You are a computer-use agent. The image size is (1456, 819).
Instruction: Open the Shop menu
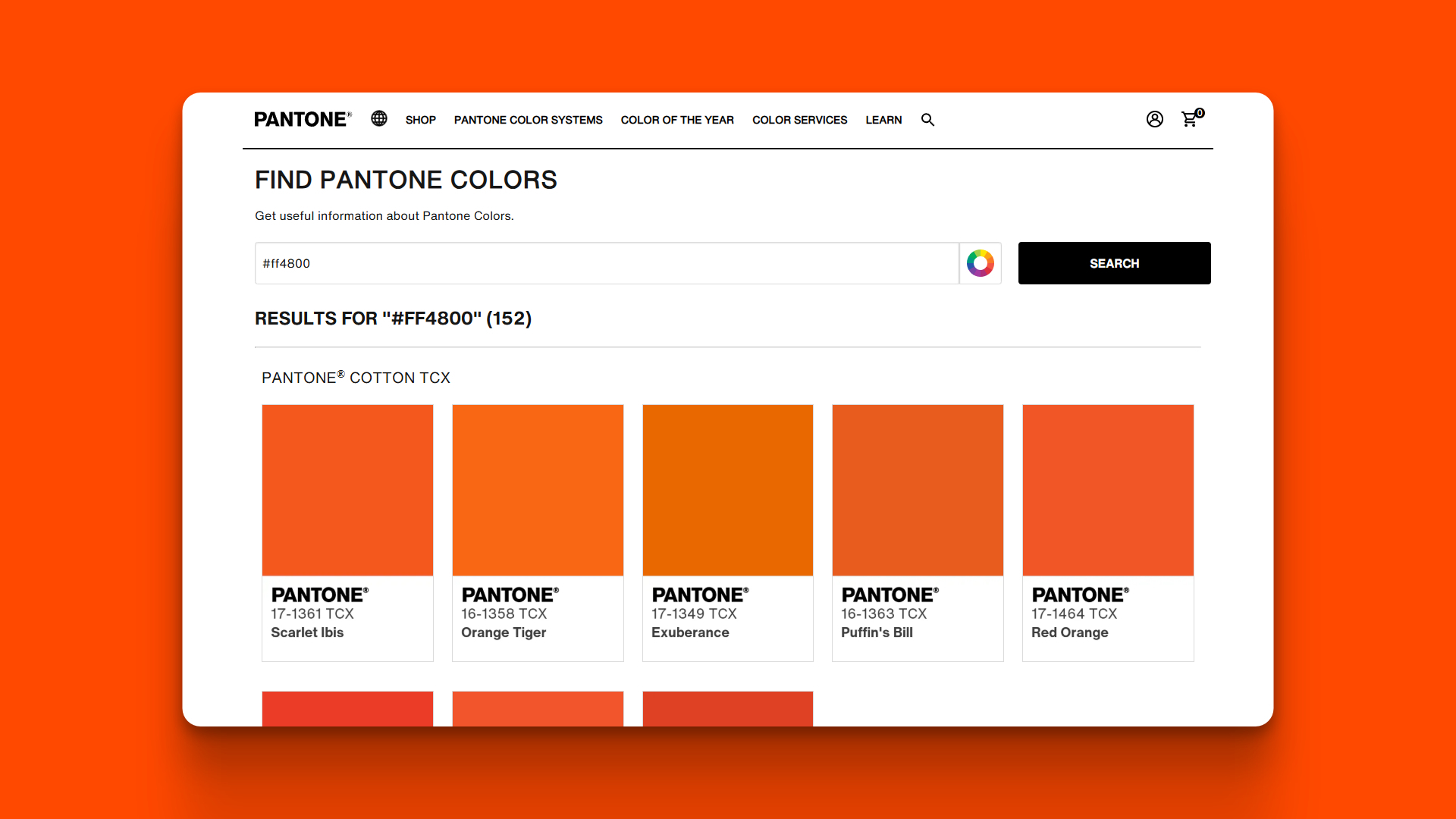(420, 120)
